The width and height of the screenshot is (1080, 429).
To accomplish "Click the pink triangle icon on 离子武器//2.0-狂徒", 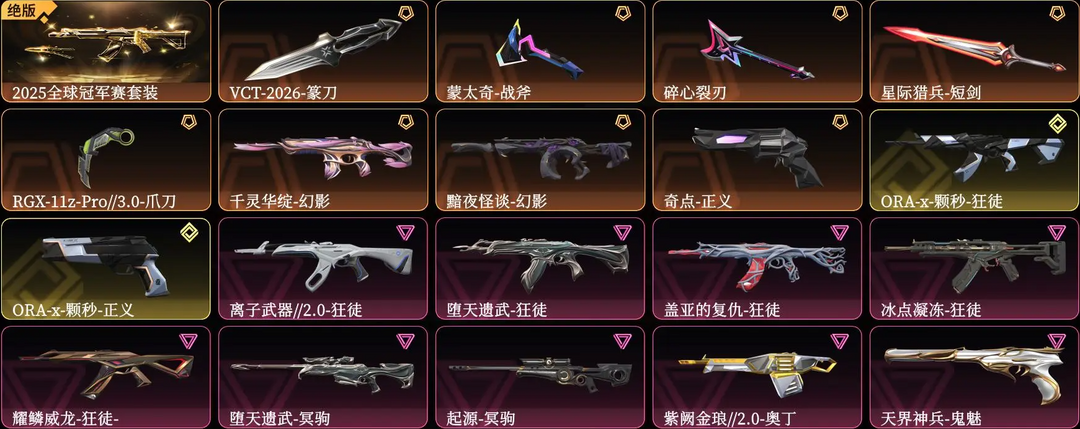I will pos(406,232).
